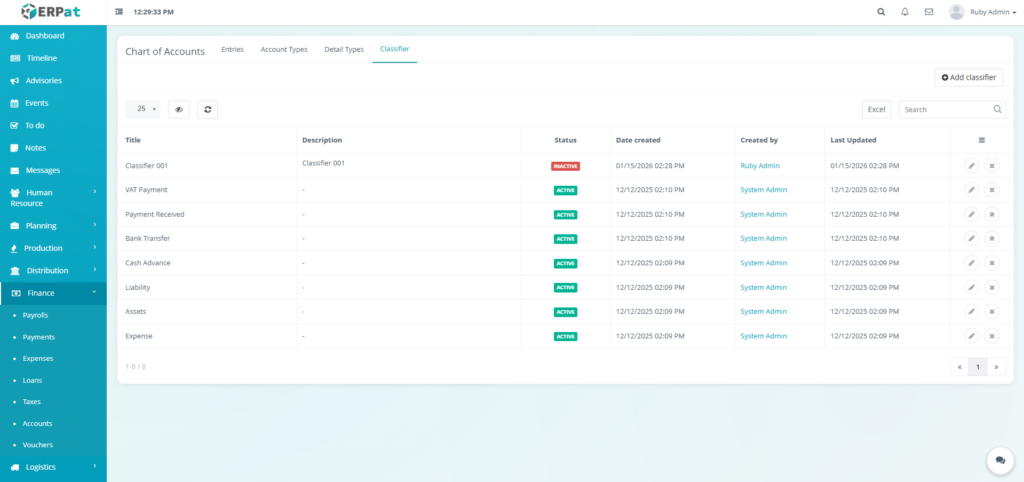Open the Ruby Admin user dropdown

coord(975,12)
